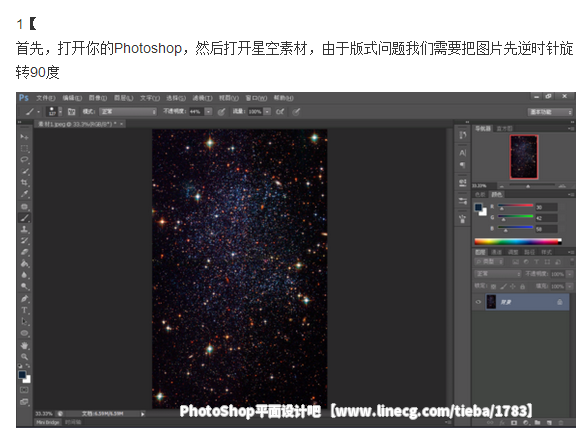The image size is (588, 430).
Task: Click the color spectrum ramp bar
Action: pyautogui.click(x=518, y=241)
